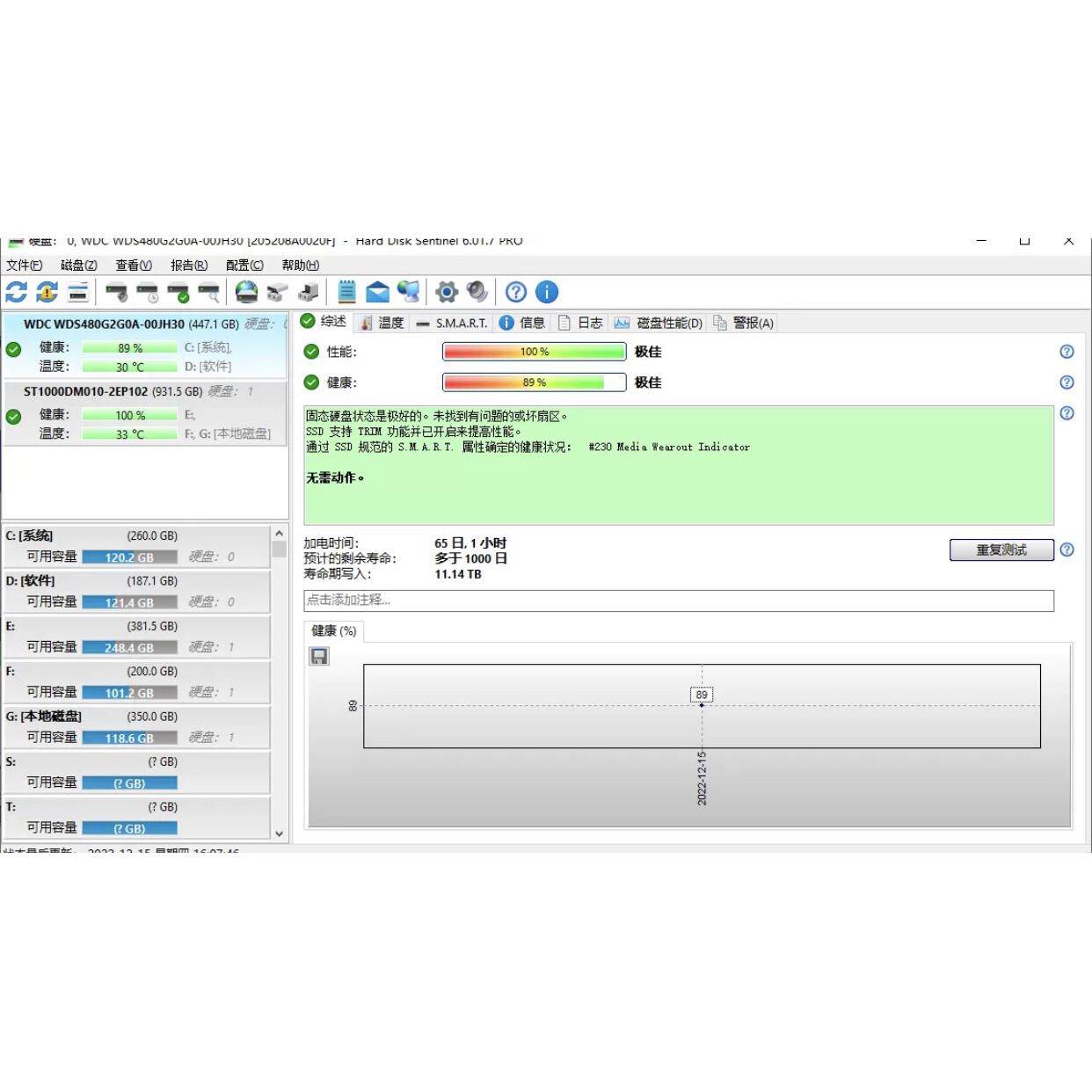Open the 报告(R) menu
Image resolution: width=1092 pixels, height=1092 pixels.
pos(189,265)
